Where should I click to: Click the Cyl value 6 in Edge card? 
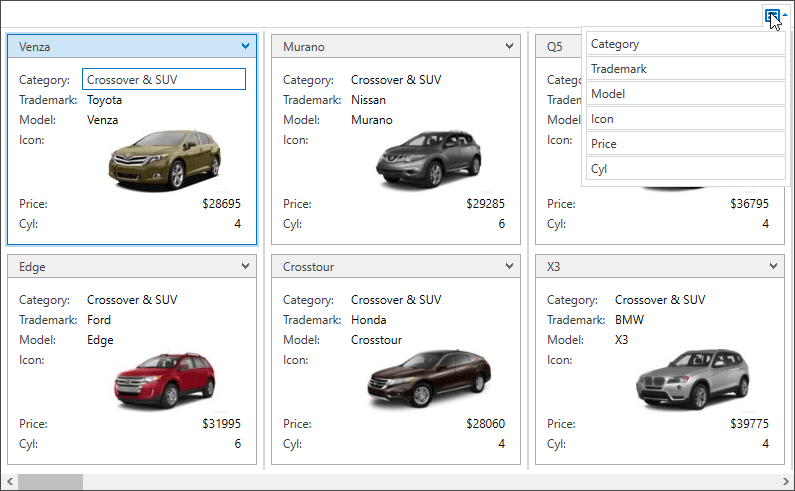pyautogui.click(x=237, y=444)
